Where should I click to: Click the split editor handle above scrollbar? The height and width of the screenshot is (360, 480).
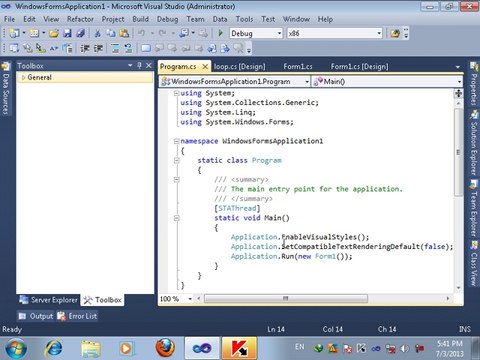pyautogui.click(x=458, y=94)
